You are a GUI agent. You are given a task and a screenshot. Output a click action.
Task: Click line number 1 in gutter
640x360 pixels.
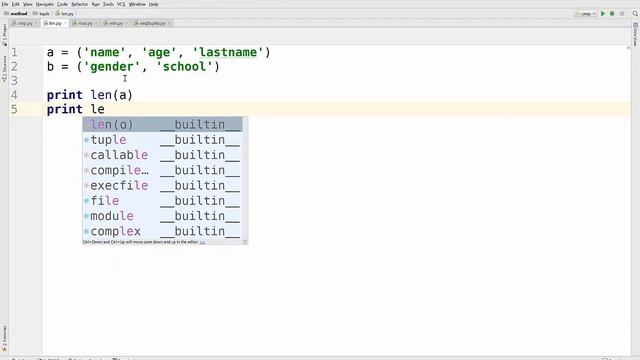tap(14, 52)
